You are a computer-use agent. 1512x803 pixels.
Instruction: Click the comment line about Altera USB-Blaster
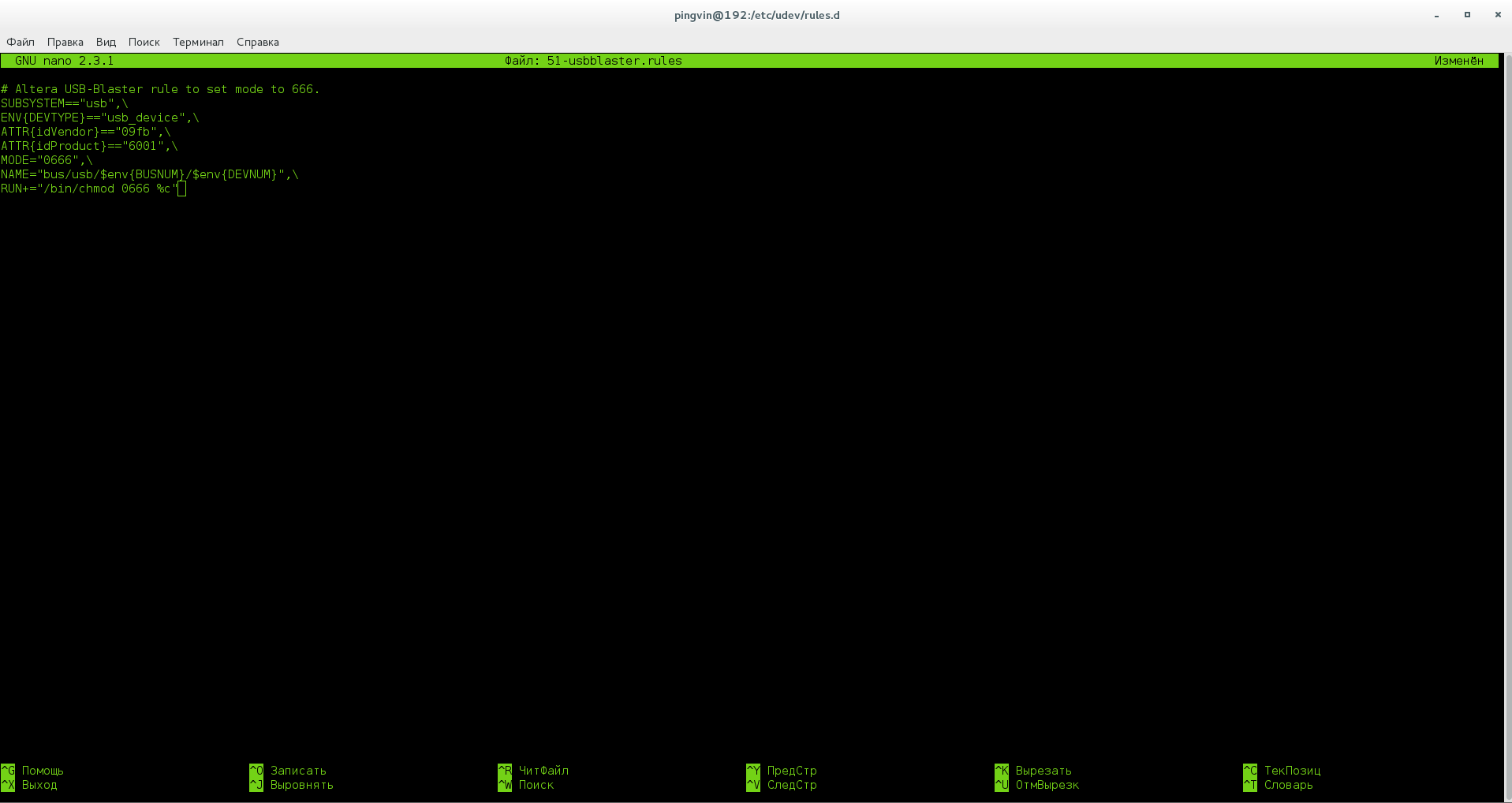click(x=160, y=89)
